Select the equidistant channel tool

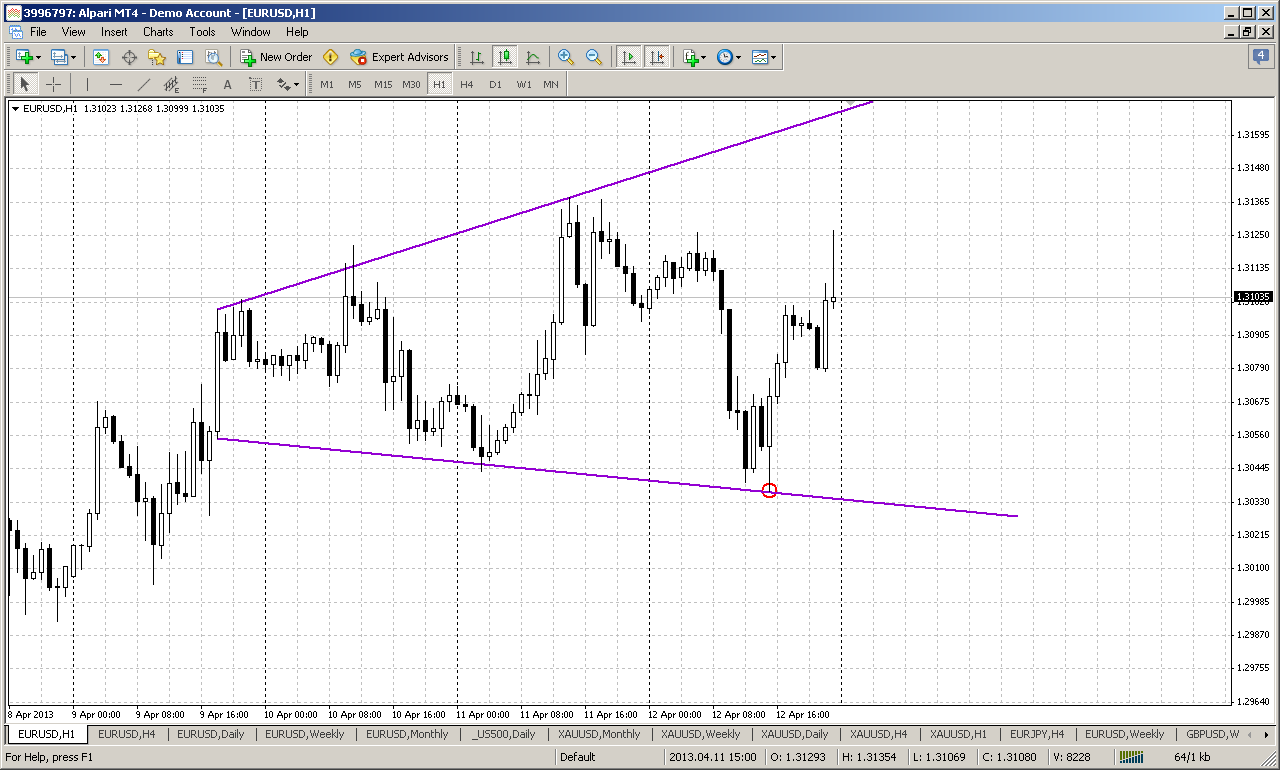(172, 85)
